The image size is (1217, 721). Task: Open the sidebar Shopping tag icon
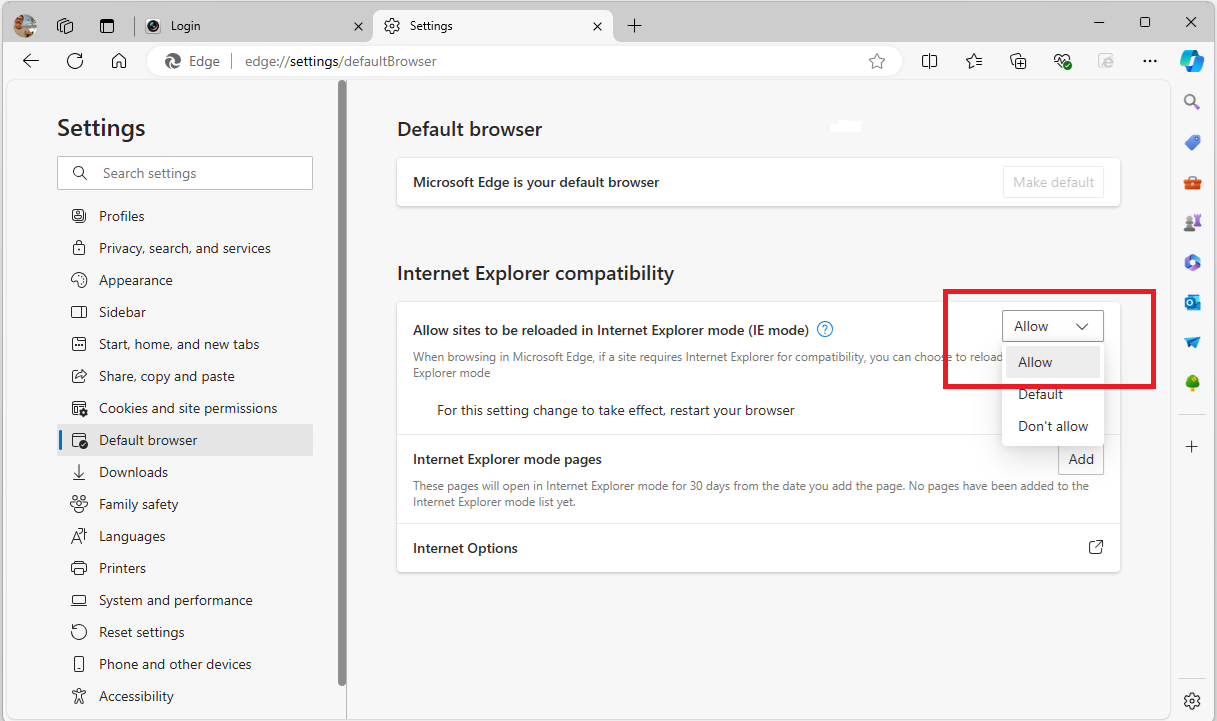pyautogui.click(x=1192, y=143)
